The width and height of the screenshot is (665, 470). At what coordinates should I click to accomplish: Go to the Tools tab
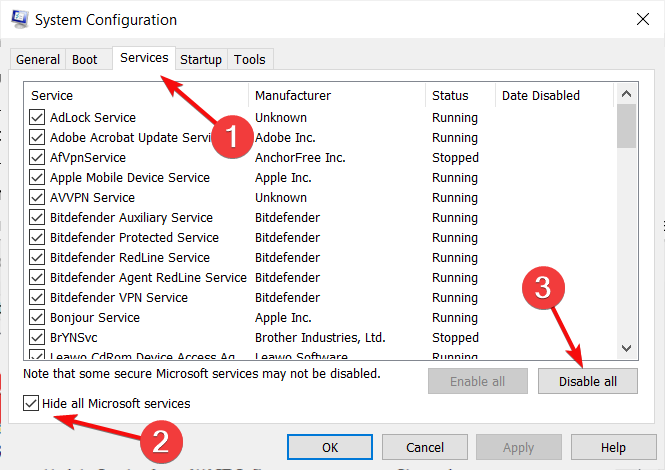click(x=250, y=60)
